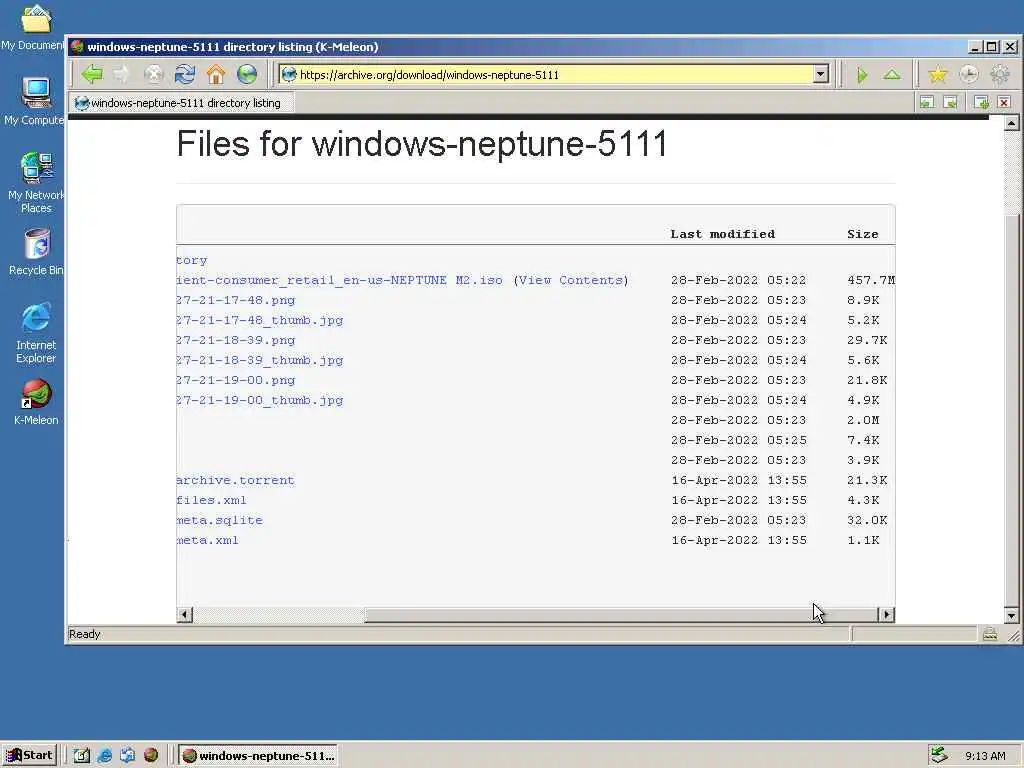Switch to next tab with tab-bar icon
Image resolution: width=1024 pixels, height=768 pixels.
coord(951,102)
